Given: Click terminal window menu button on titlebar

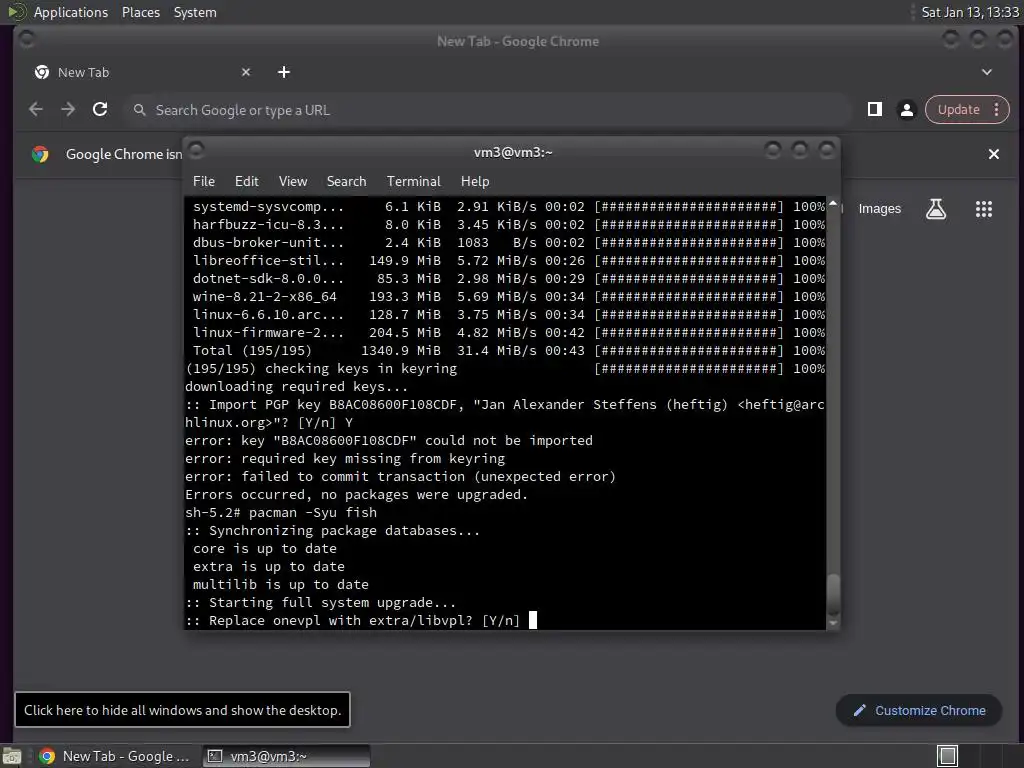Looking at the screenshot, I should [197, 151].
